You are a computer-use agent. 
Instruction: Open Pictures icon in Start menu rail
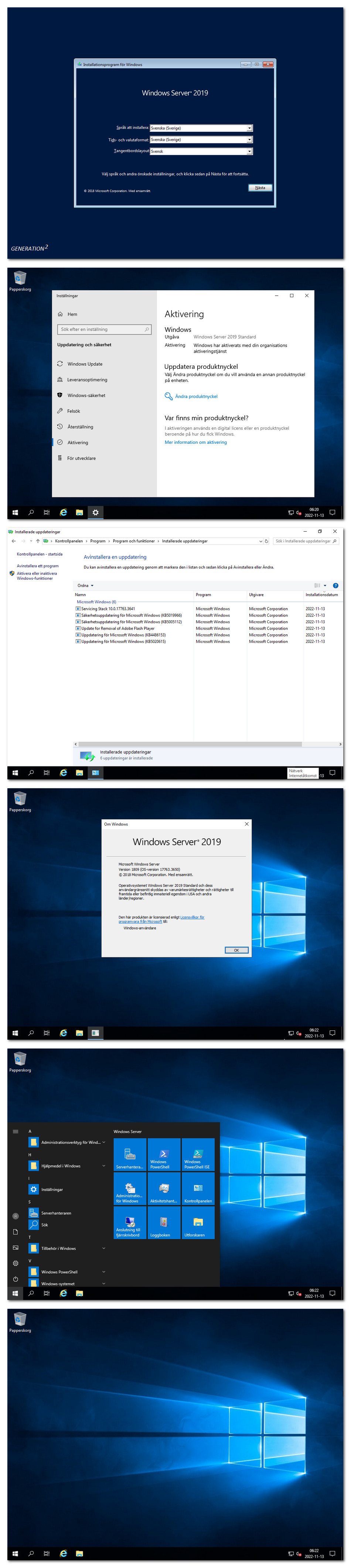click(15, 1247)
